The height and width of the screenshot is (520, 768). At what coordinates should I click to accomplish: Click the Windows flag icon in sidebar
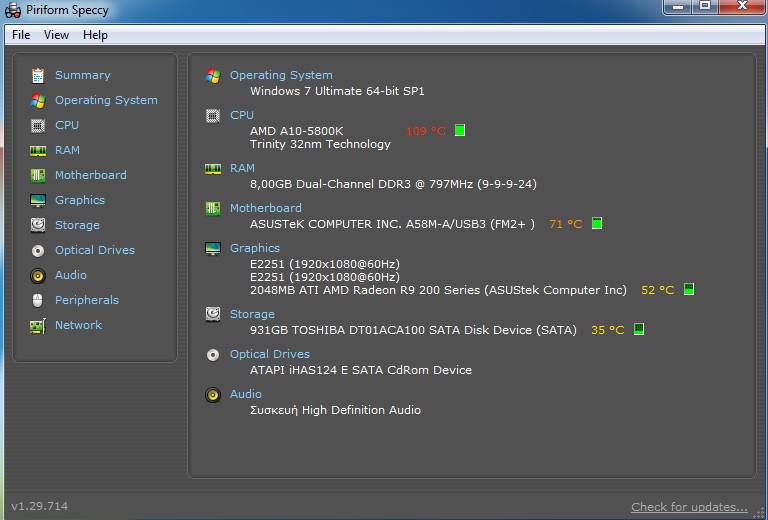(x=38, y=100)
